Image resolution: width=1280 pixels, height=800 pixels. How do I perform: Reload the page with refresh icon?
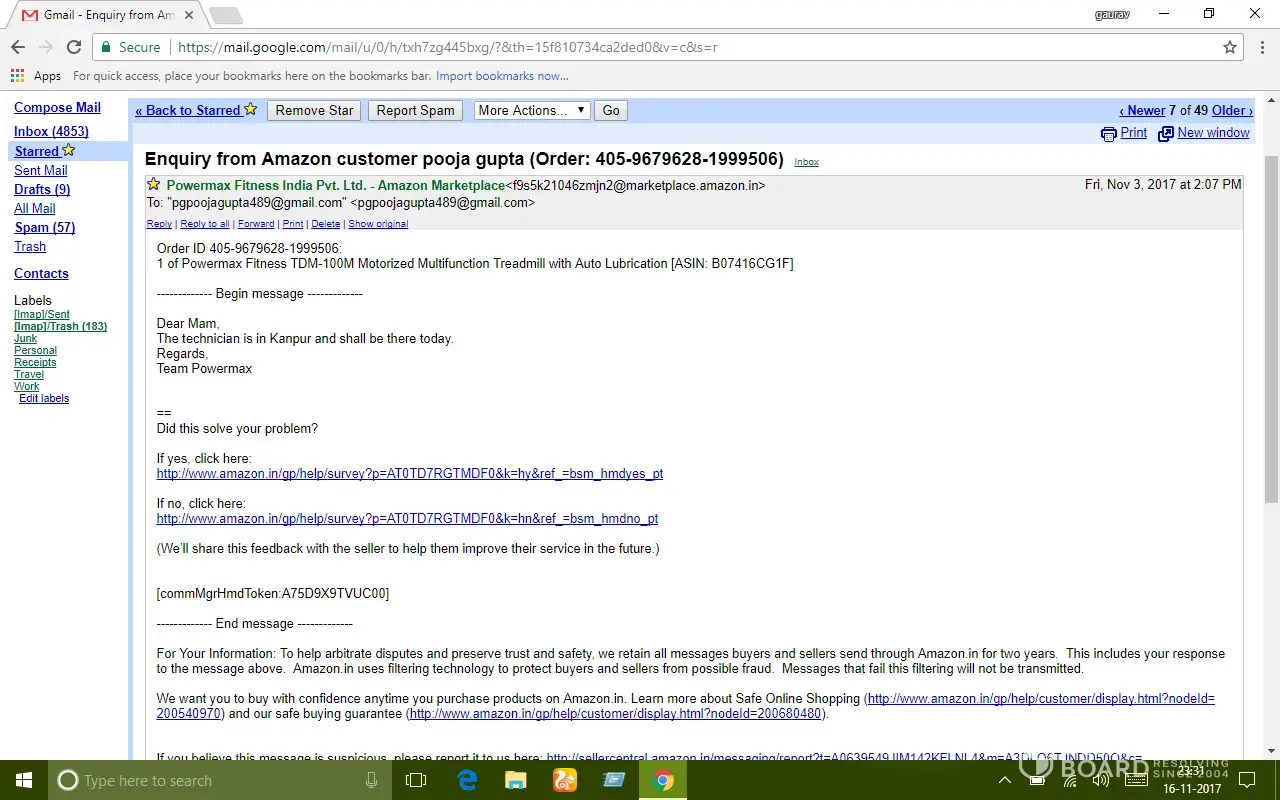click(x=74, y=47)
